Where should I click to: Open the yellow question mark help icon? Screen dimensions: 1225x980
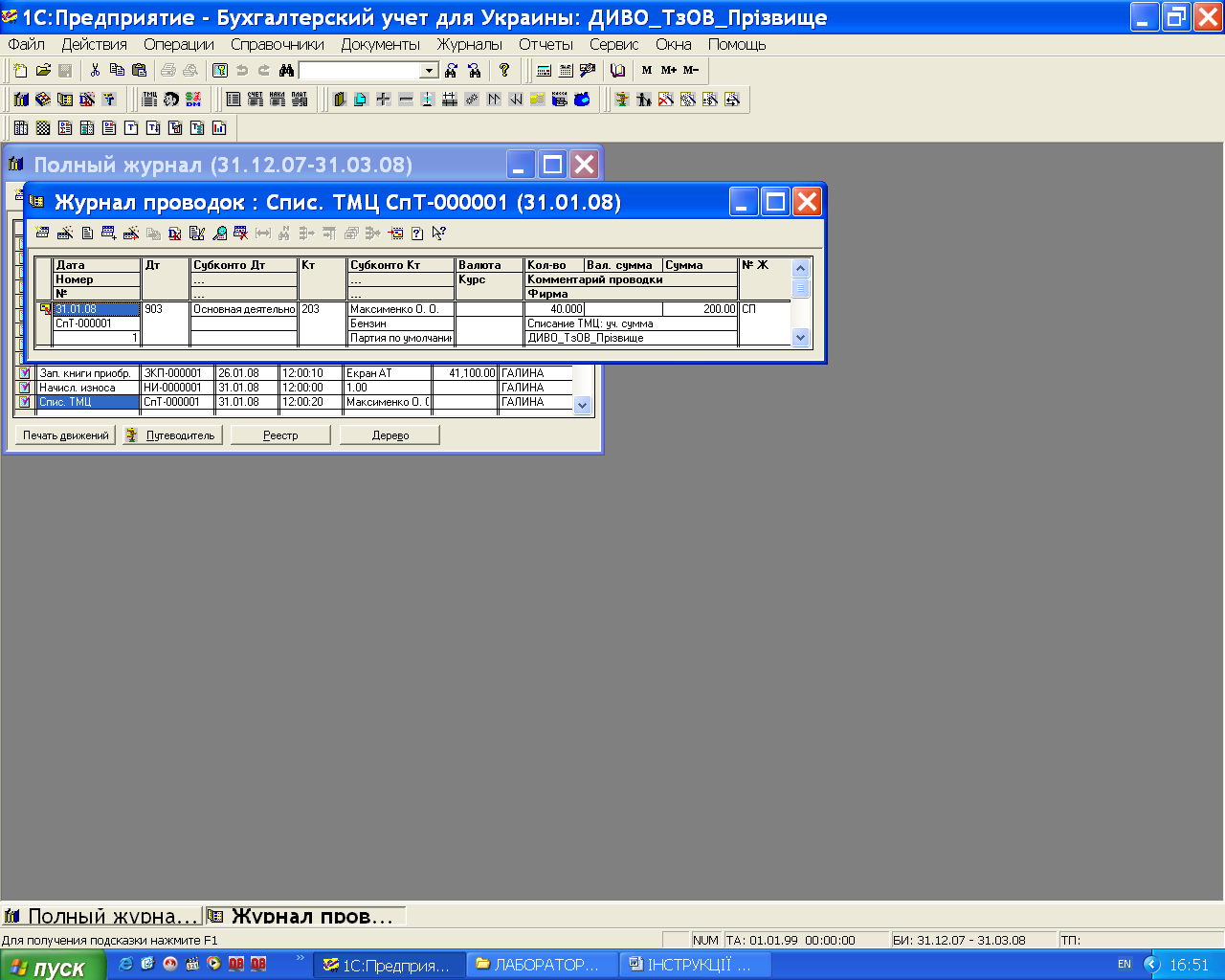pos(504,70)
